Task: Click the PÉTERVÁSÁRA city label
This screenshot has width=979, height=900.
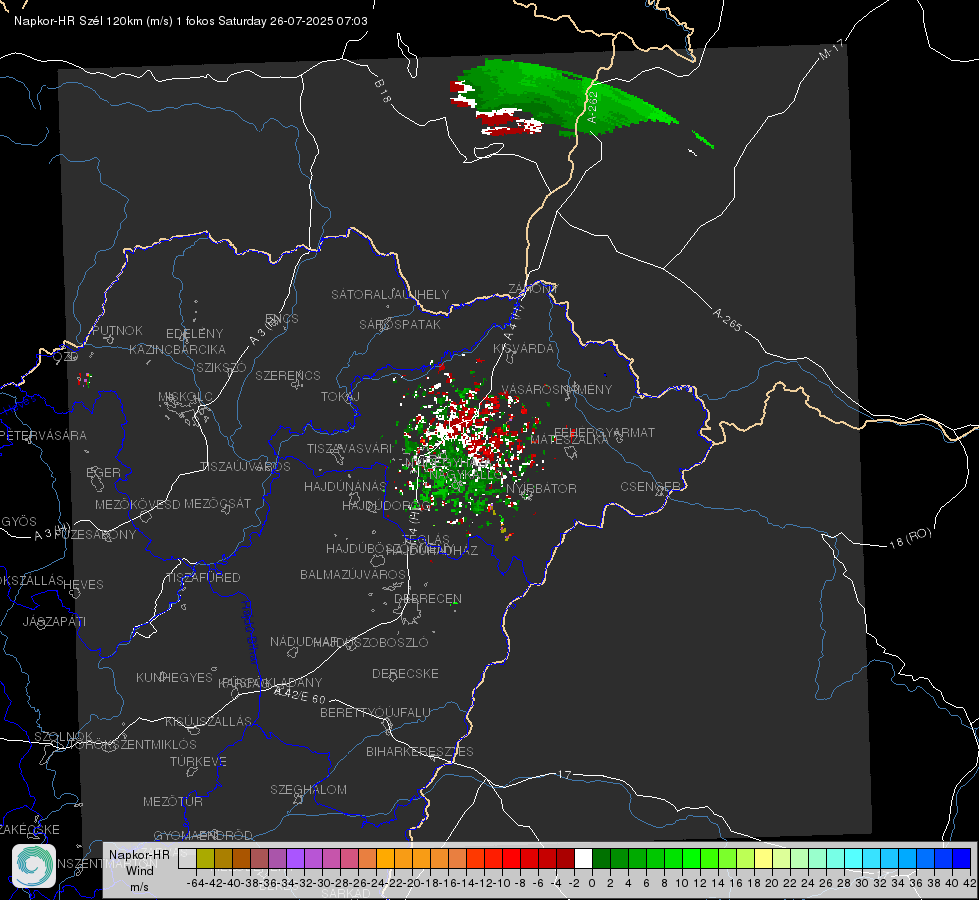Action: 44,435
